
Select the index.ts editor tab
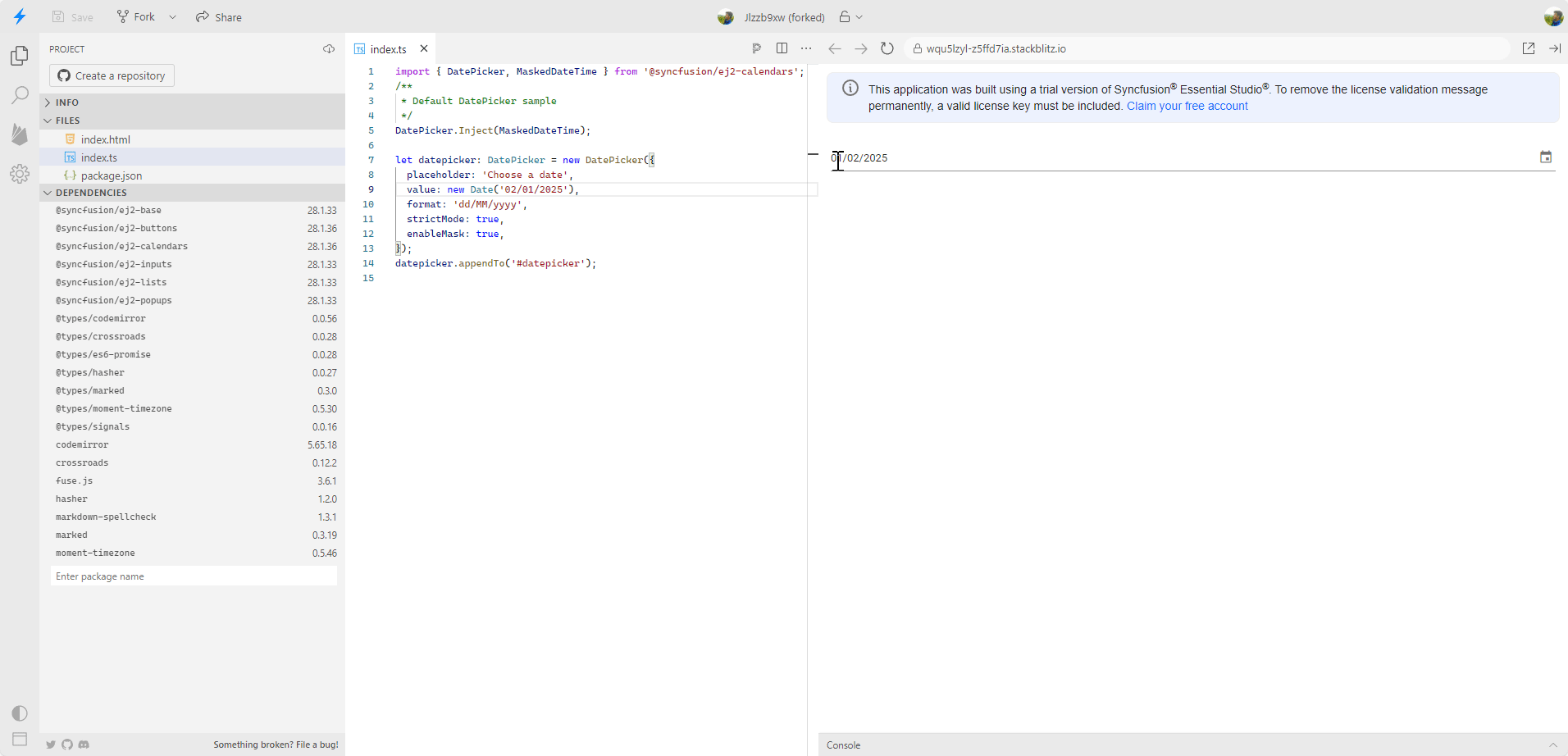pyautogui.click(x=388, y=49)
